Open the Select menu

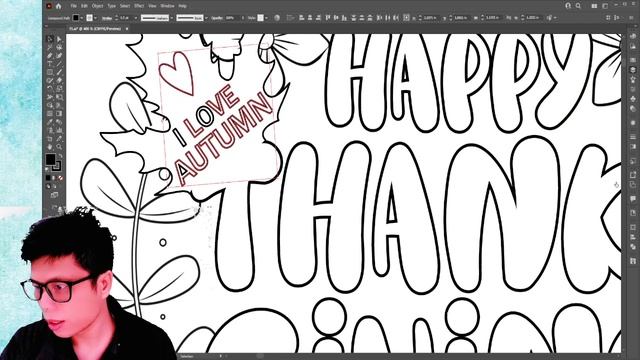125,6
